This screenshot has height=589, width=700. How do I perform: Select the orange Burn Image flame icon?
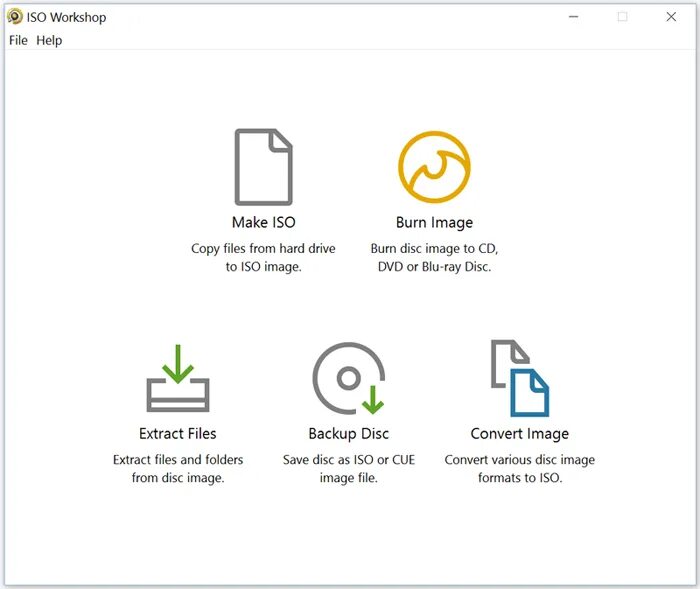[x=434, y=167]
